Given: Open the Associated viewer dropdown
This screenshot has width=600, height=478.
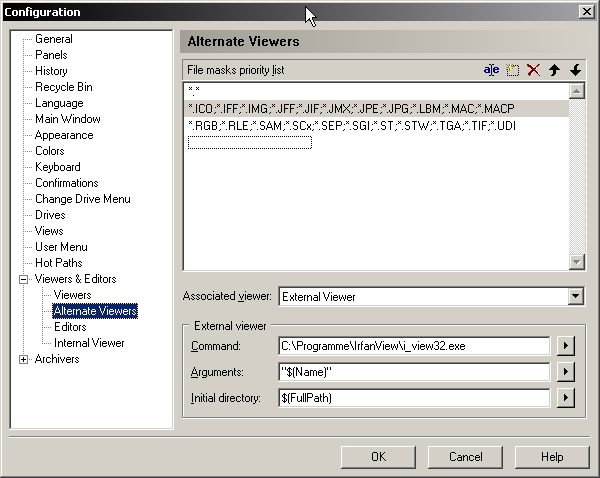Looking at the screenshot, I should (576, 296).
